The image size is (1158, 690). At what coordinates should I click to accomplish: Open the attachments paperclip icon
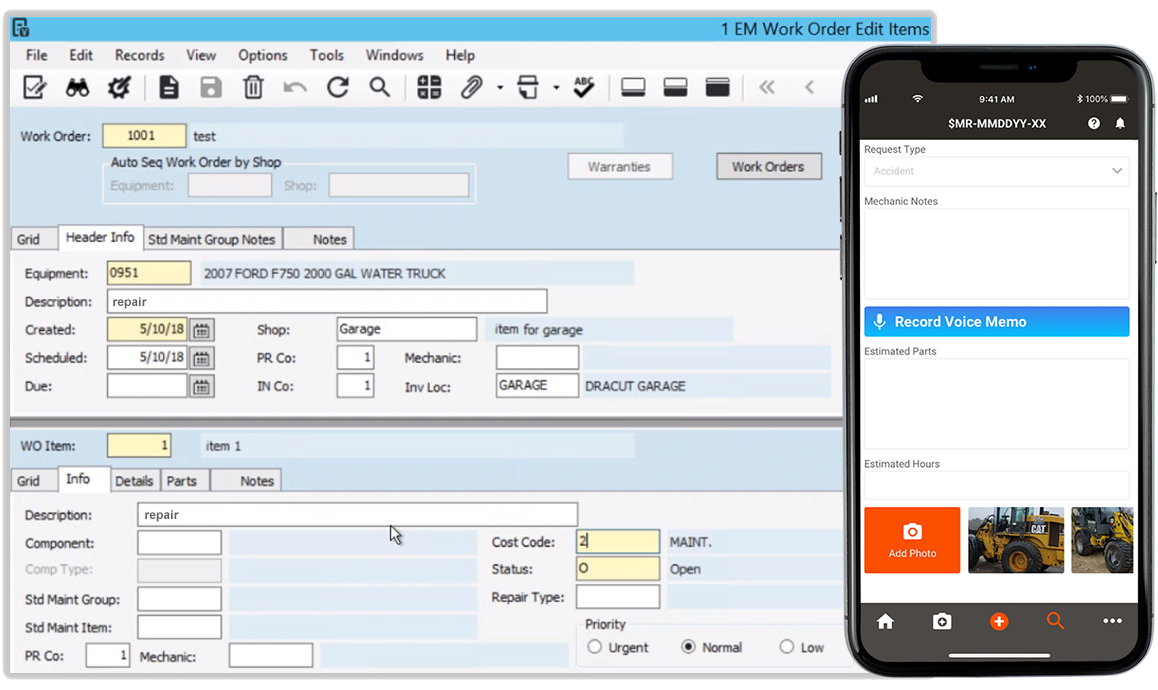470,87
